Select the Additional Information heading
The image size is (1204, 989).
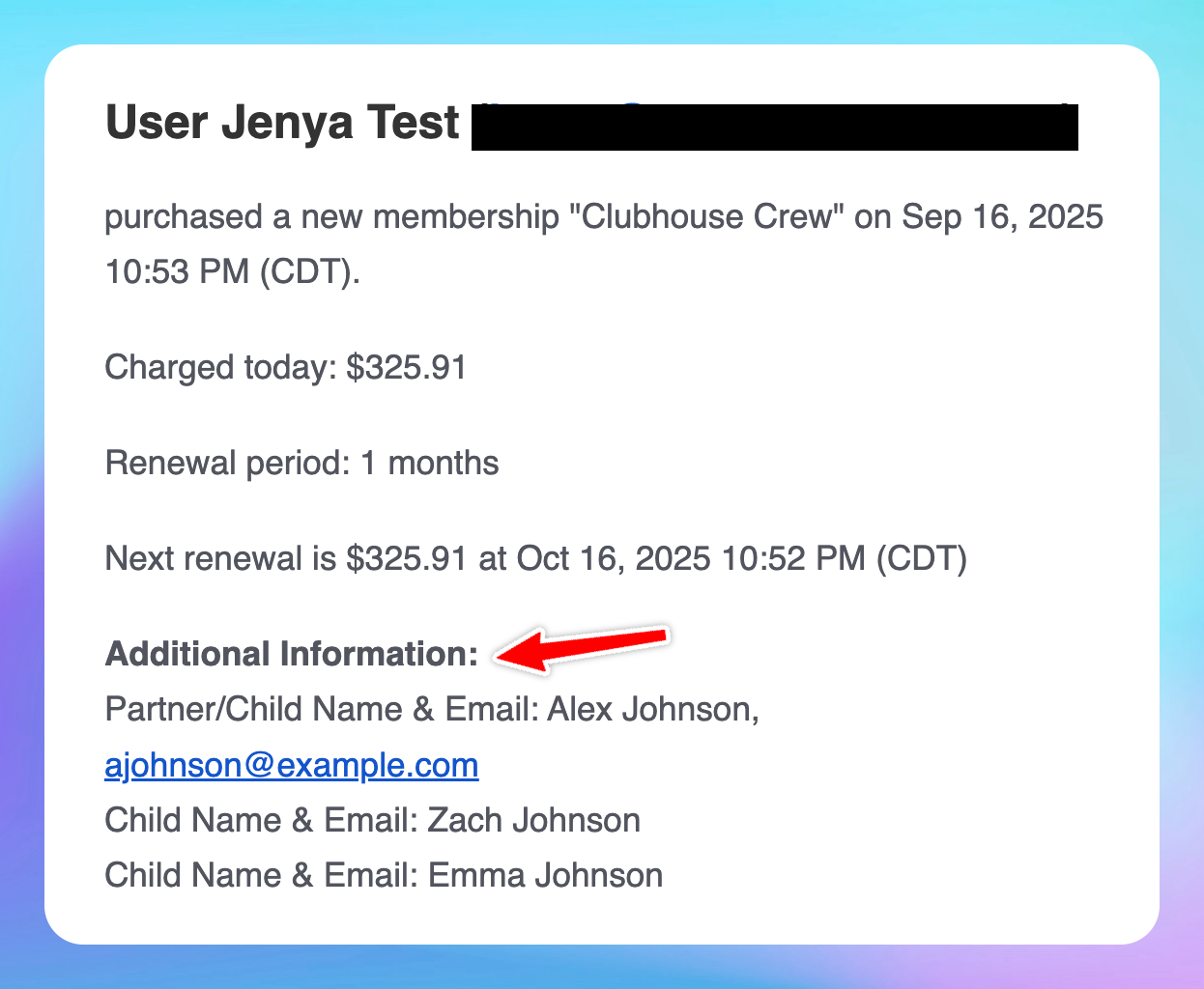292,654
